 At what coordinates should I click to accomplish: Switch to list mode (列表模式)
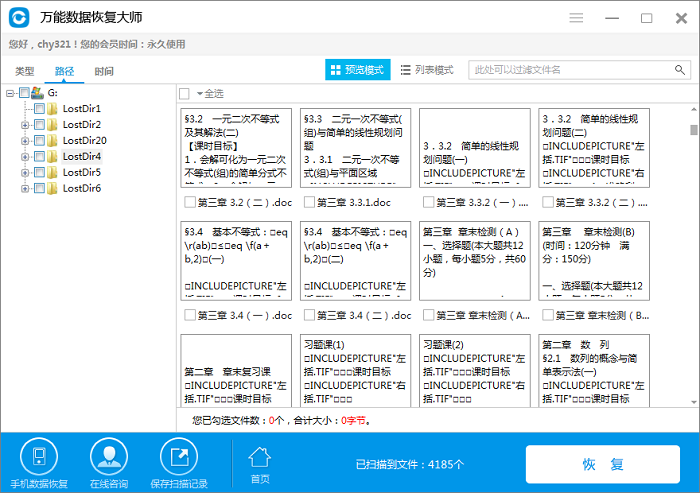click(x=427, y=70)
